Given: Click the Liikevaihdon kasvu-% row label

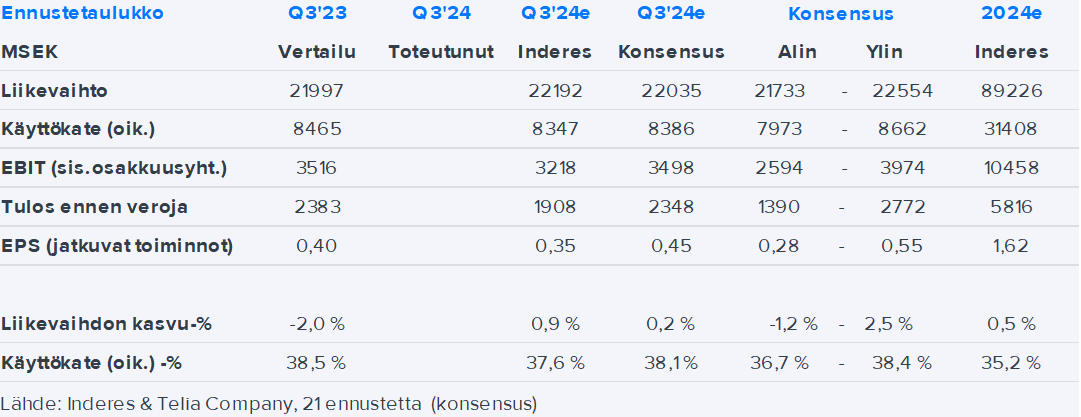Looking at the screenshot, I should click(107, 324).
